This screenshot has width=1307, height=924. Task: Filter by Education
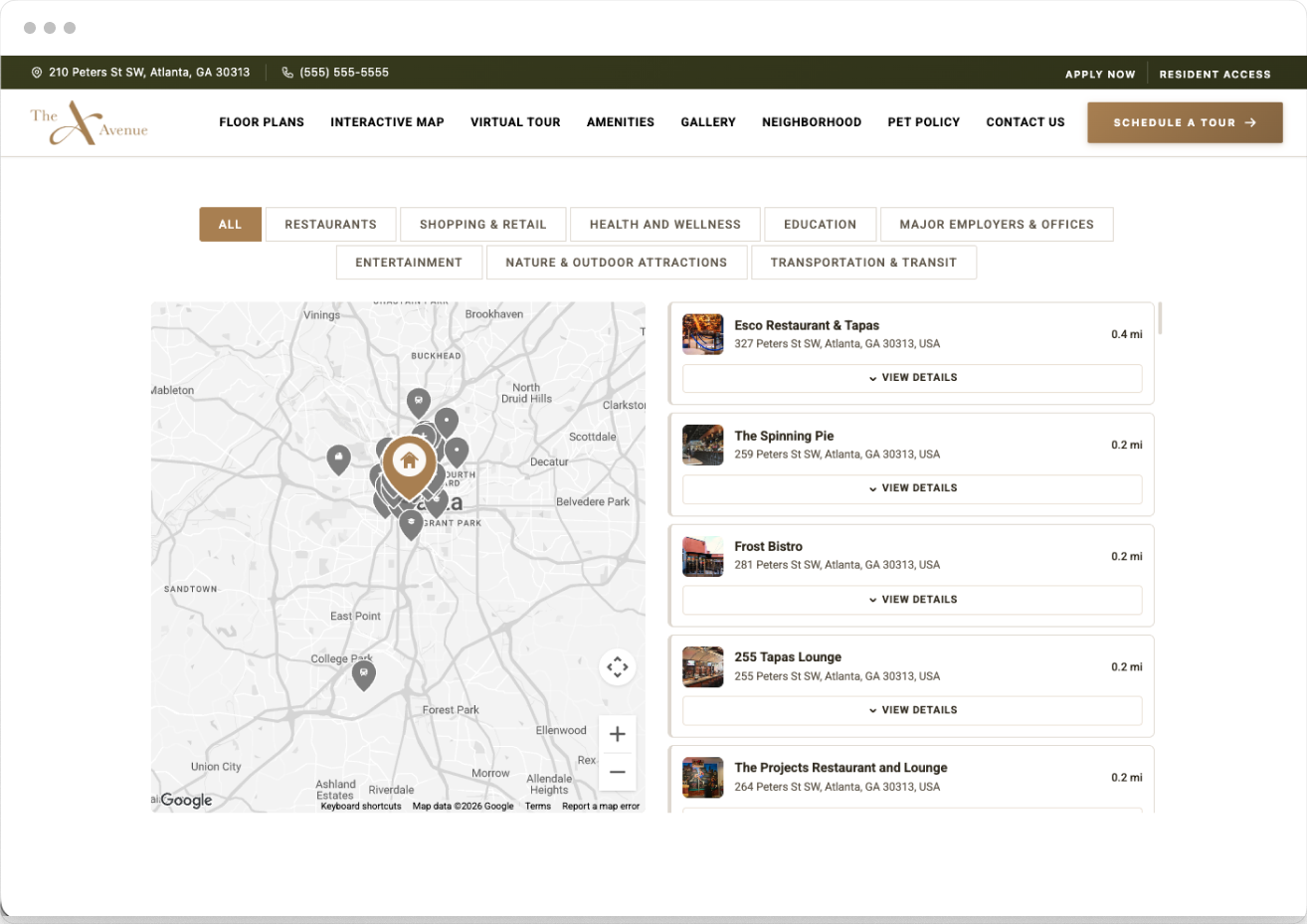(820, 225)
